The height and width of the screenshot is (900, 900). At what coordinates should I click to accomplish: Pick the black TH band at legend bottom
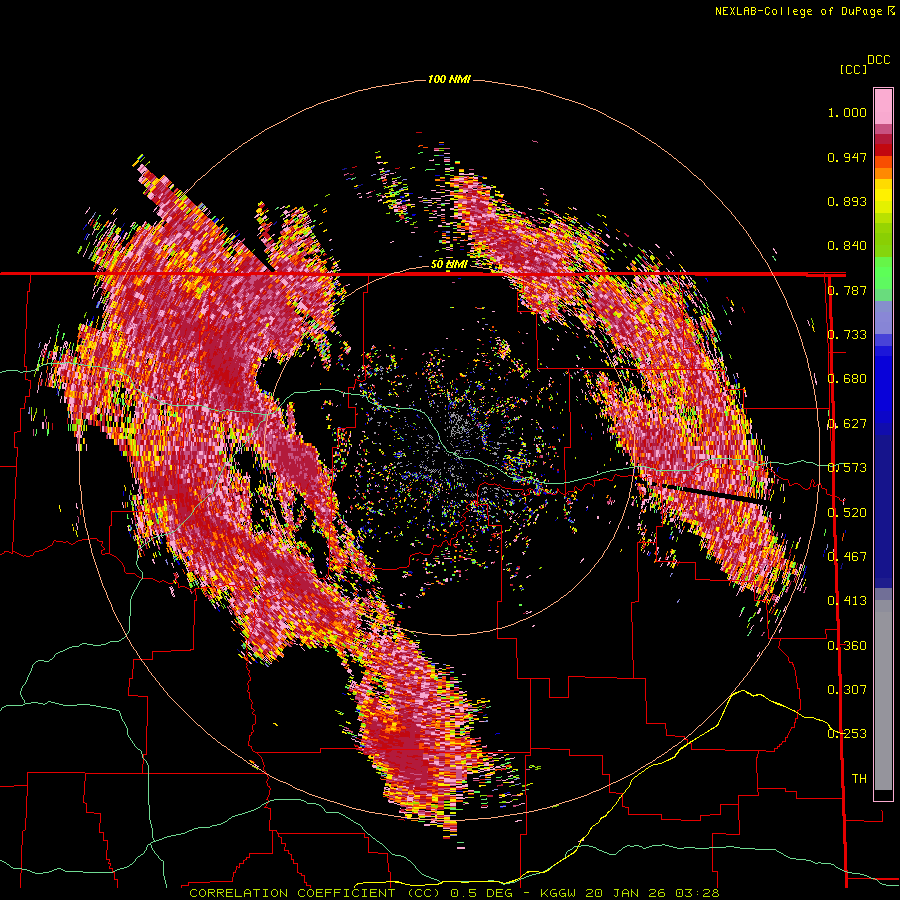(x=883, y=794)
